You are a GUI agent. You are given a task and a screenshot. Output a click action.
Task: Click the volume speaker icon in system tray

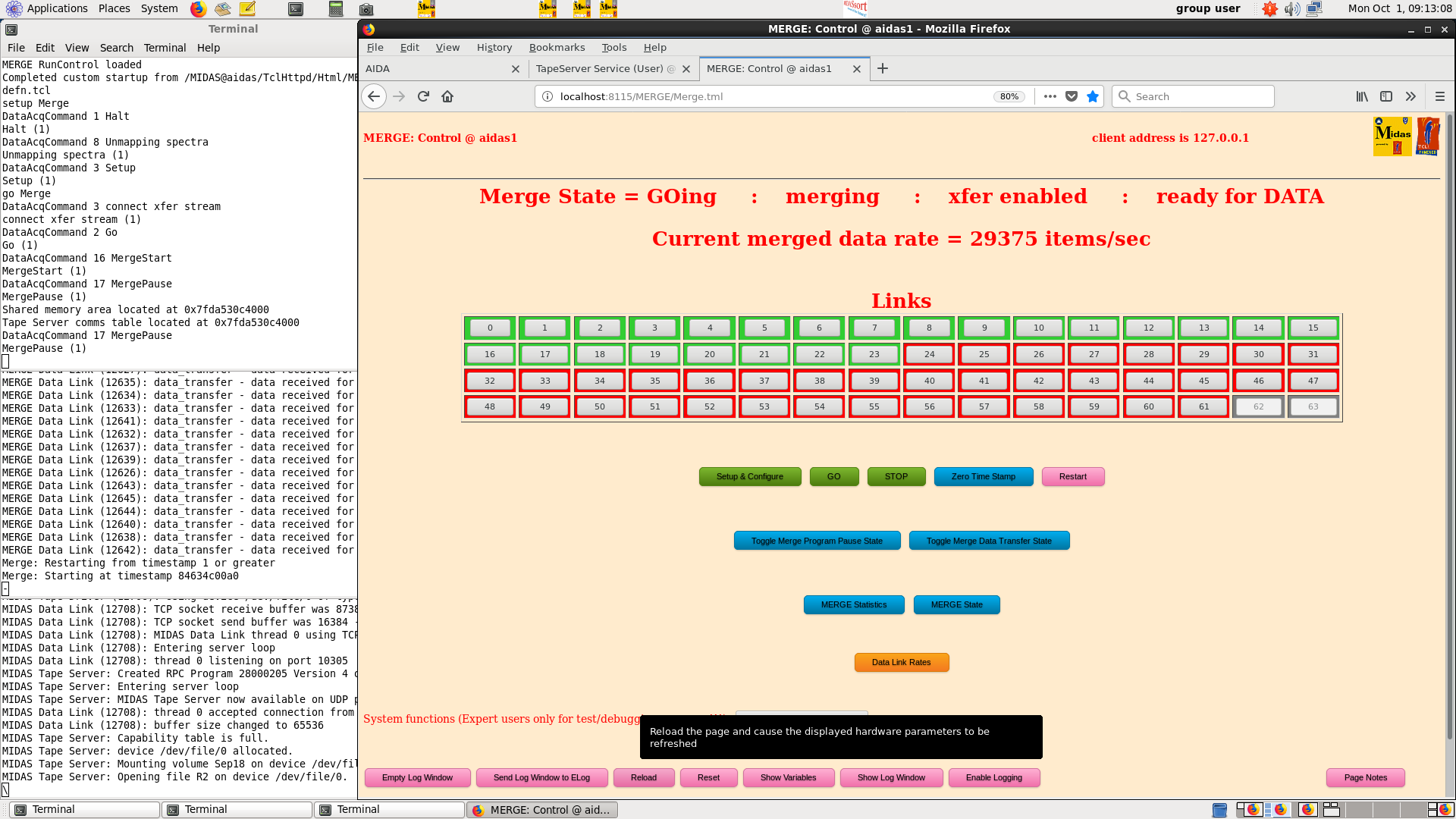(x=1292, y=9)
